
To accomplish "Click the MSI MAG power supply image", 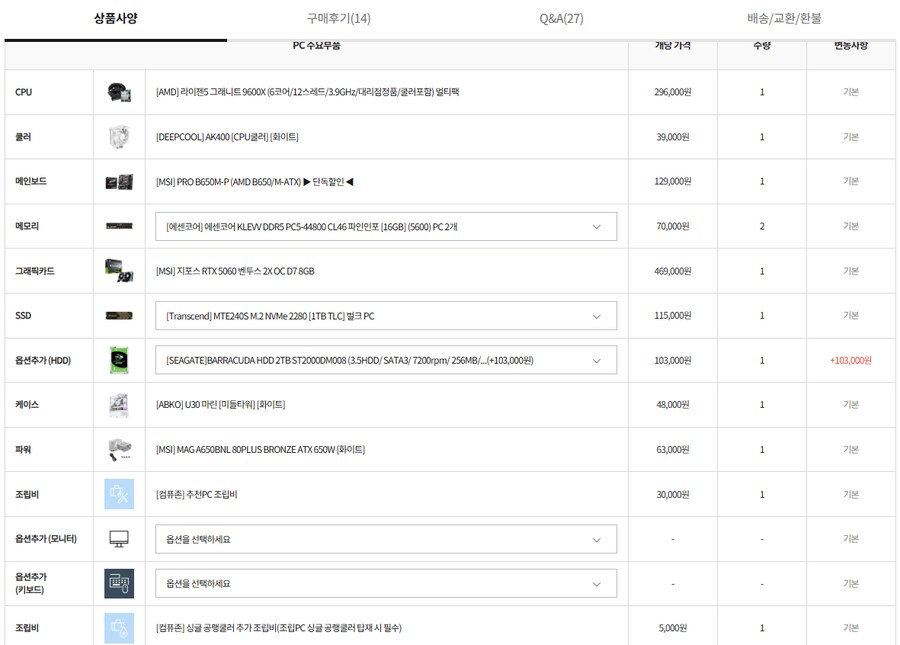I will tap(119, 449).
